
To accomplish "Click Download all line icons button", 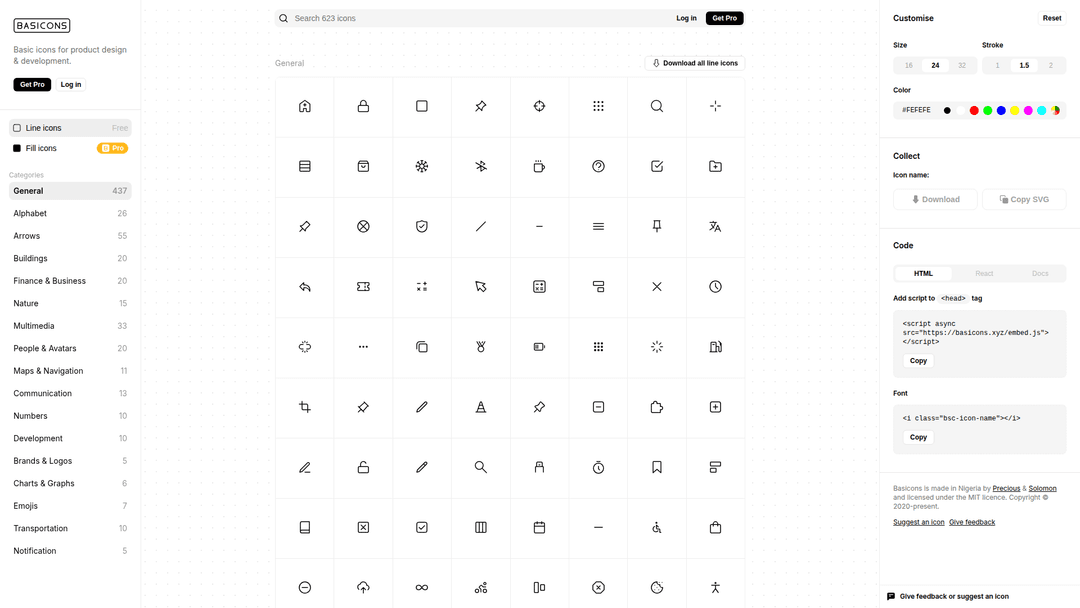I will (695, 63).
